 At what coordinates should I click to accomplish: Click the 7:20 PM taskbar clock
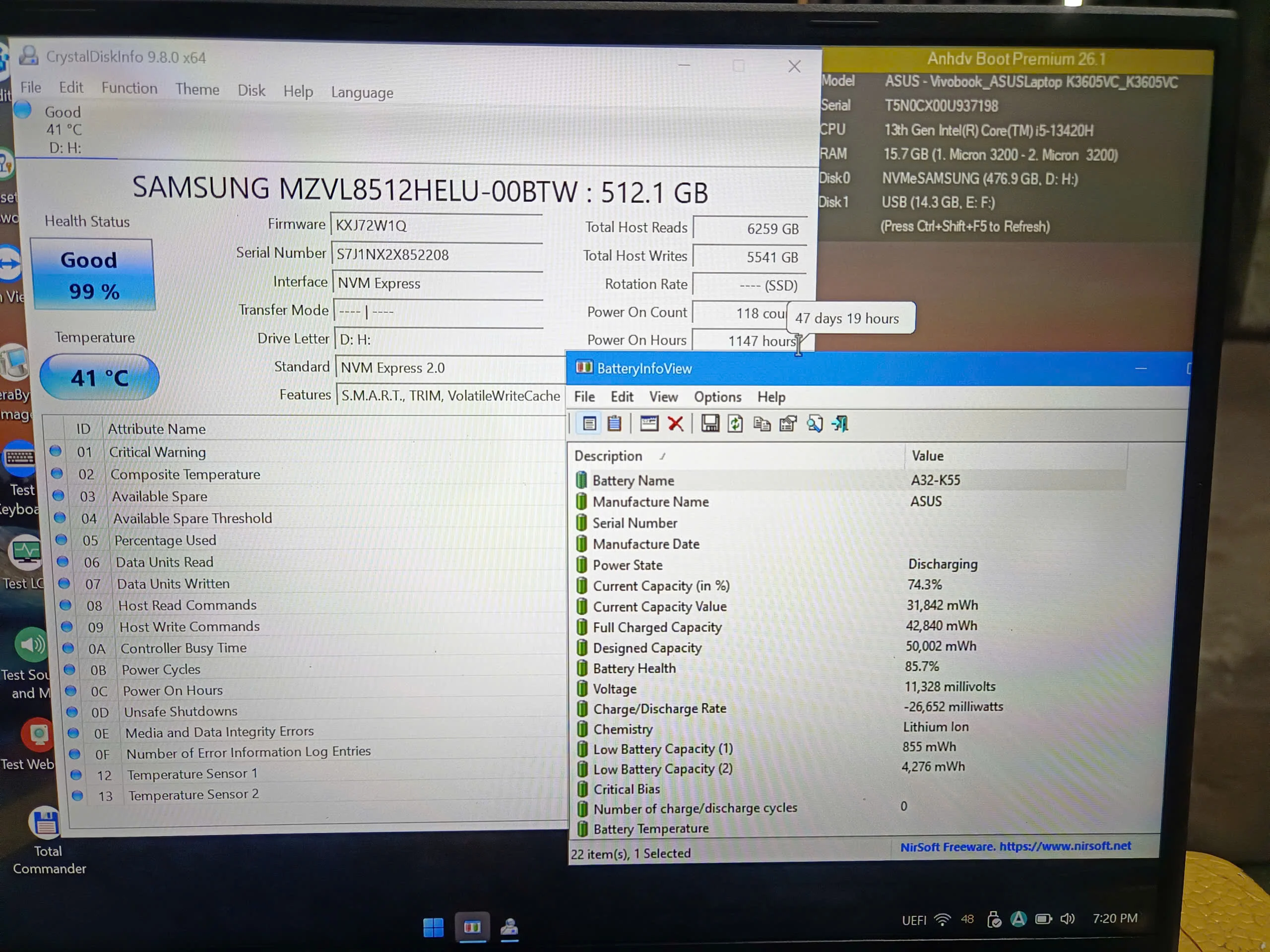[x=1114, y=918]
